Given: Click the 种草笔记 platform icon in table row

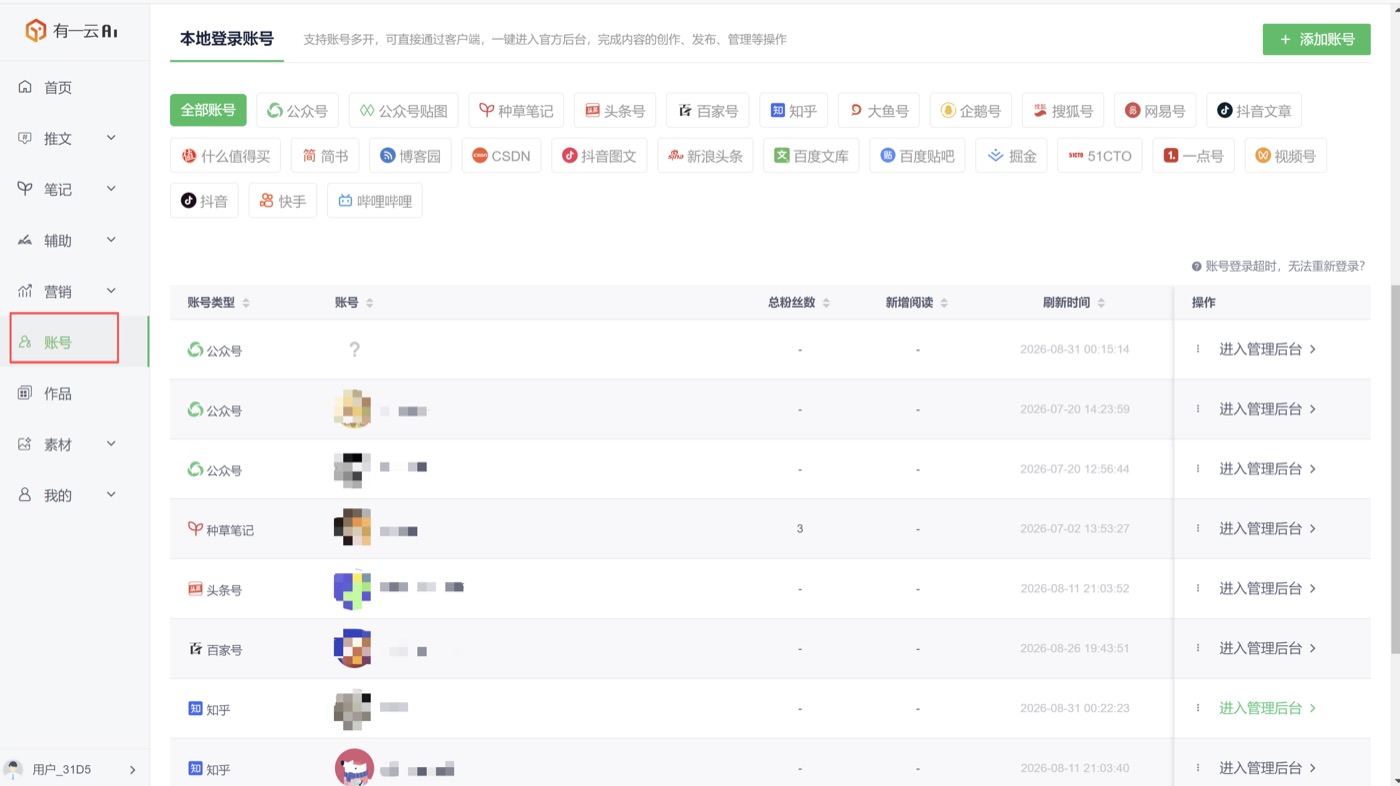Looking at the screenshot, I should pyautogui.click(x=195, y=529).
